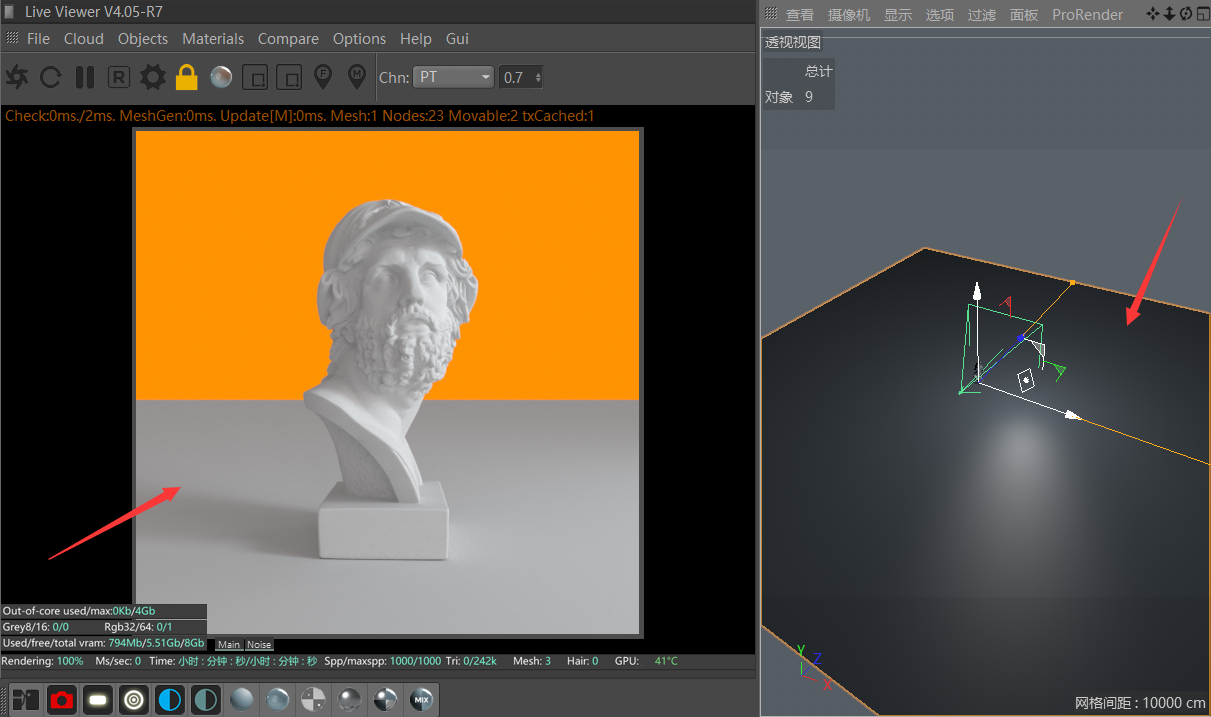Open 查看 menu in viewport

click(x=800, y=15)
